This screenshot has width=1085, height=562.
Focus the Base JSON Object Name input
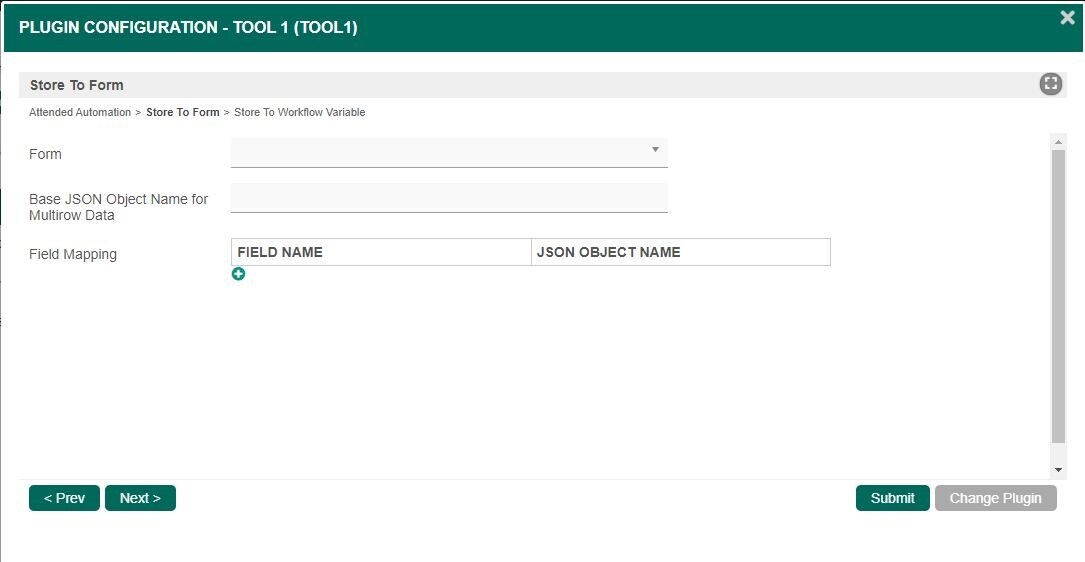coord(449,198)
